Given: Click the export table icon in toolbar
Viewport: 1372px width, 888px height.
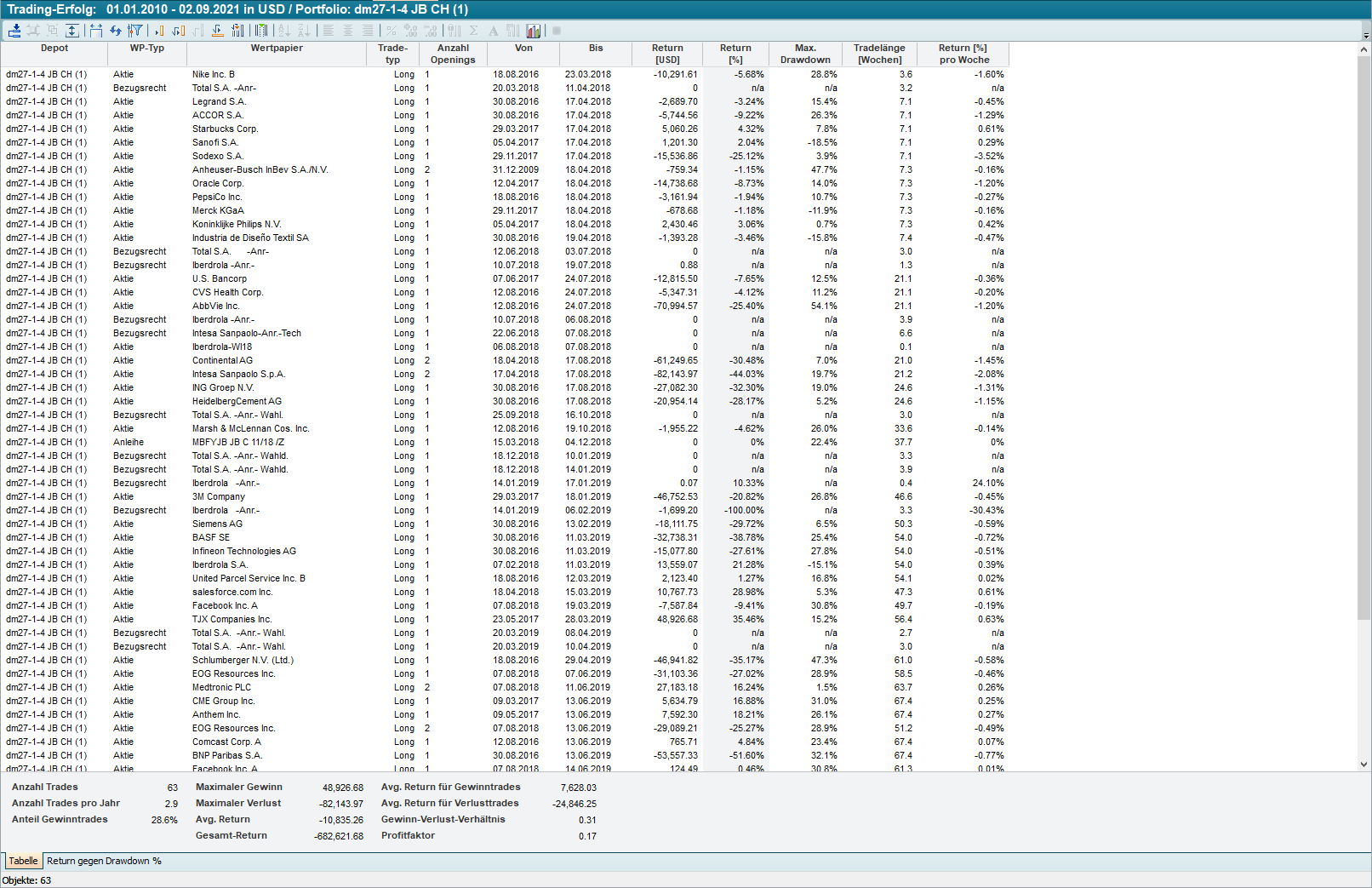Looking at the screenshot, I should [x=14, y=31].
